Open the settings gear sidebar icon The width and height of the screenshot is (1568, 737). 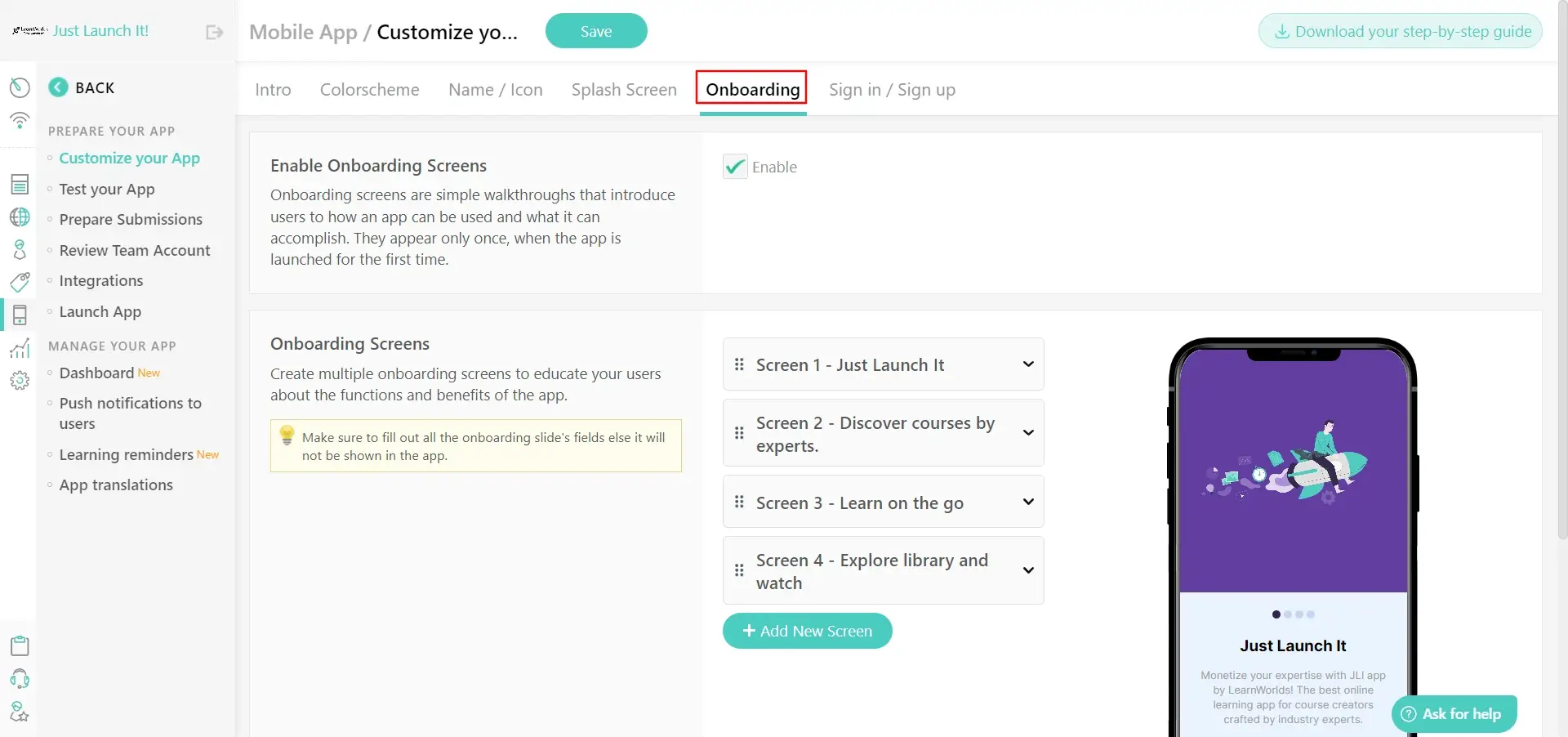20,380
